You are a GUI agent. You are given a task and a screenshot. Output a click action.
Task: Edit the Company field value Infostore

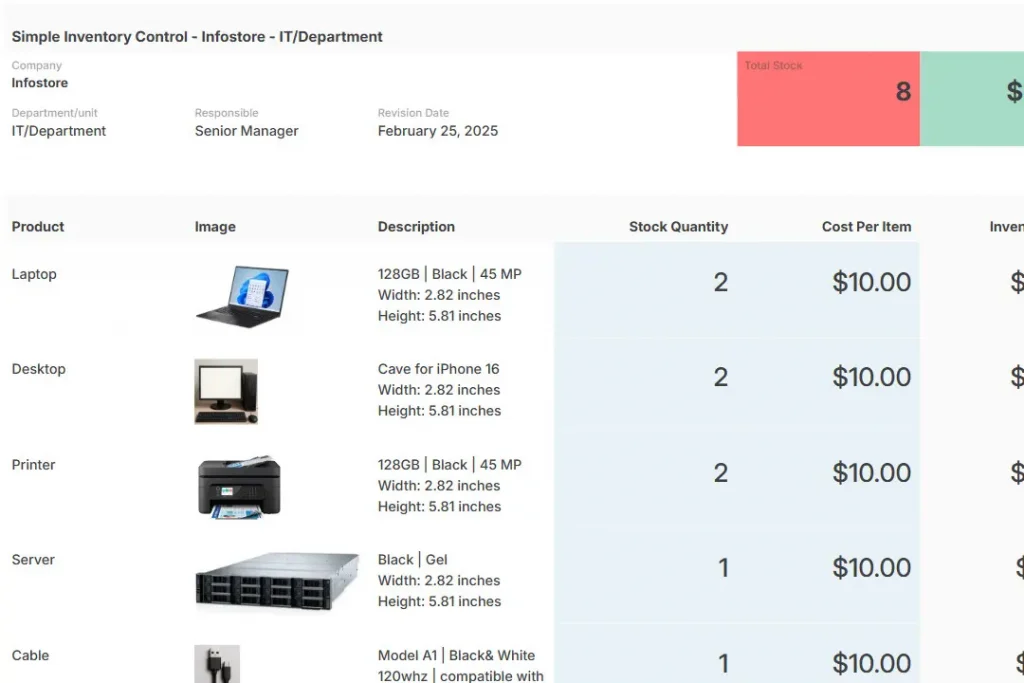coord(40,83)
